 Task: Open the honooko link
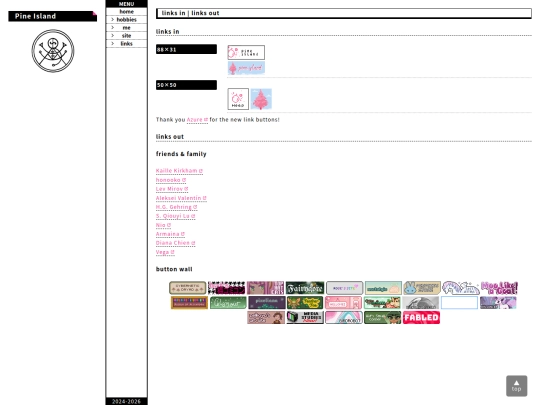(171, 180)
